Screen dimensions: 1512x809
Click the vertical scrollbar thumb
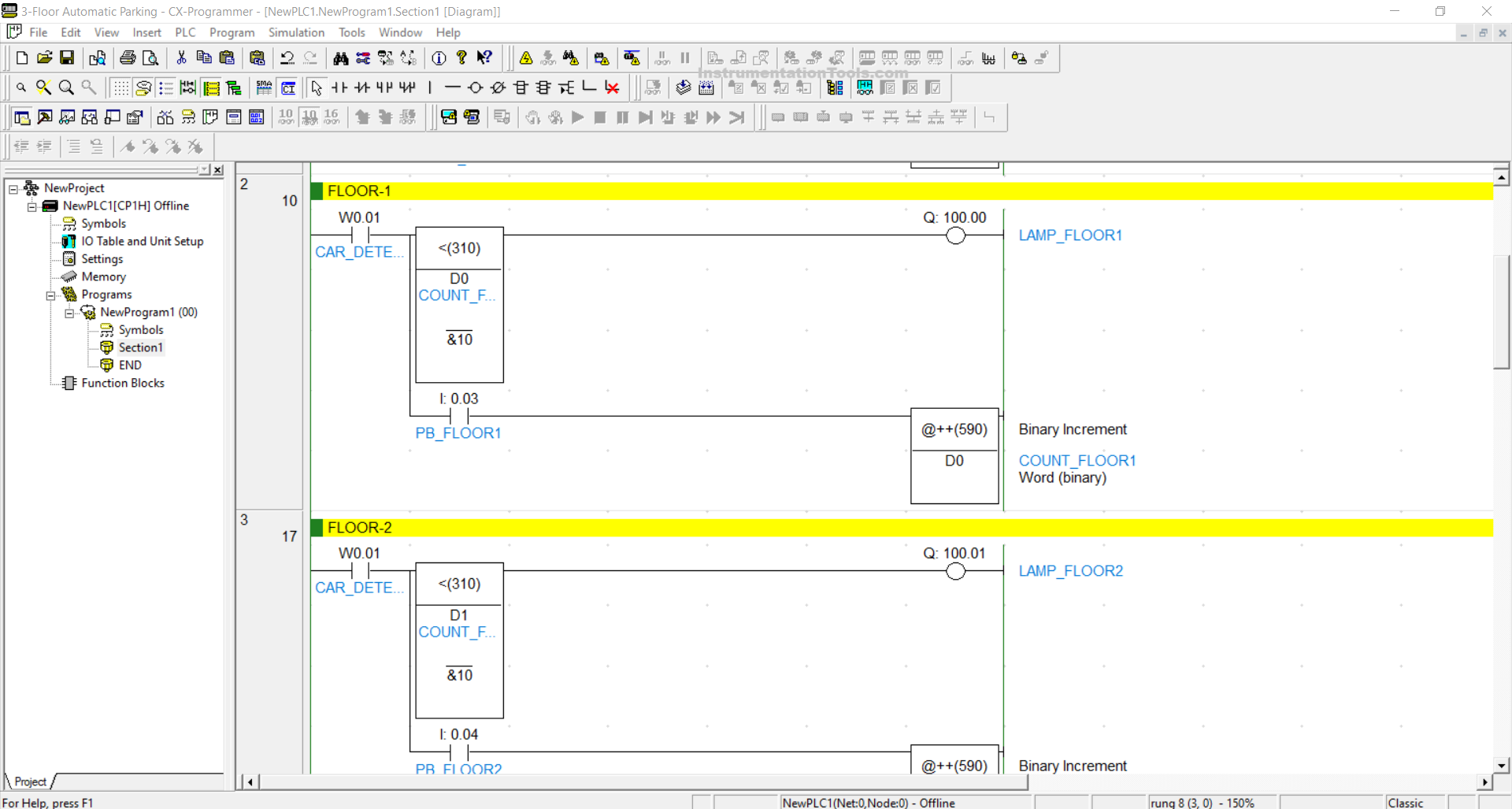(1501, 311)
